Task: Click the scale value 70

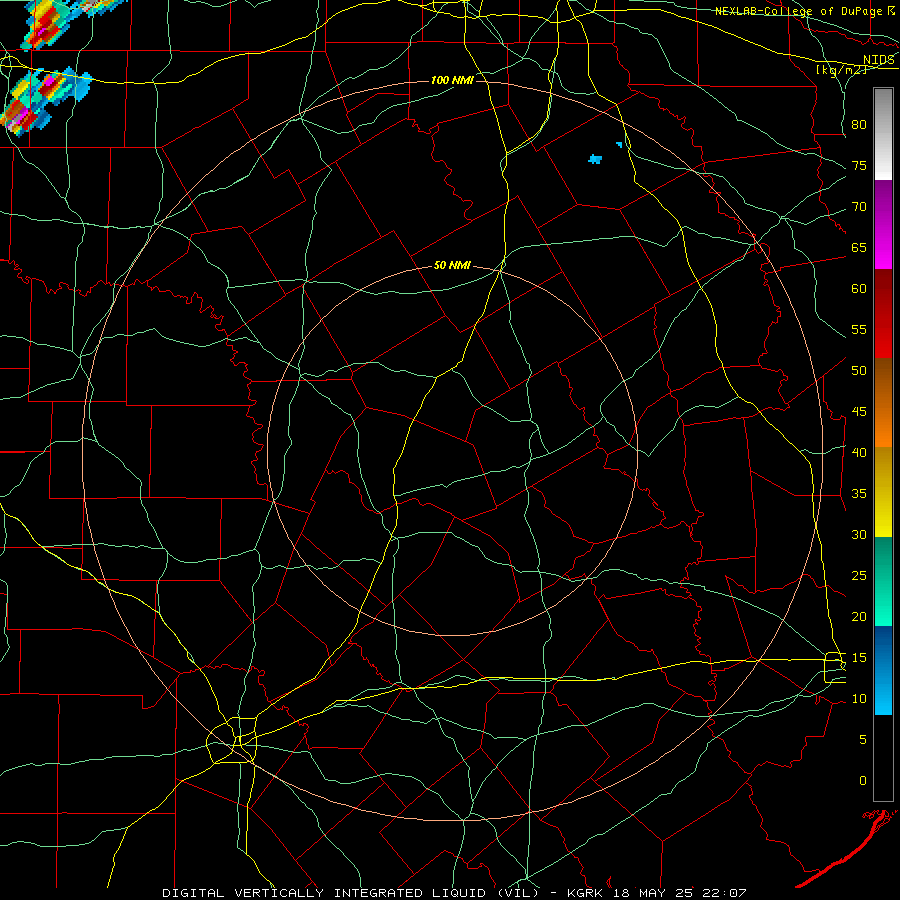Action: coord(859,207)
